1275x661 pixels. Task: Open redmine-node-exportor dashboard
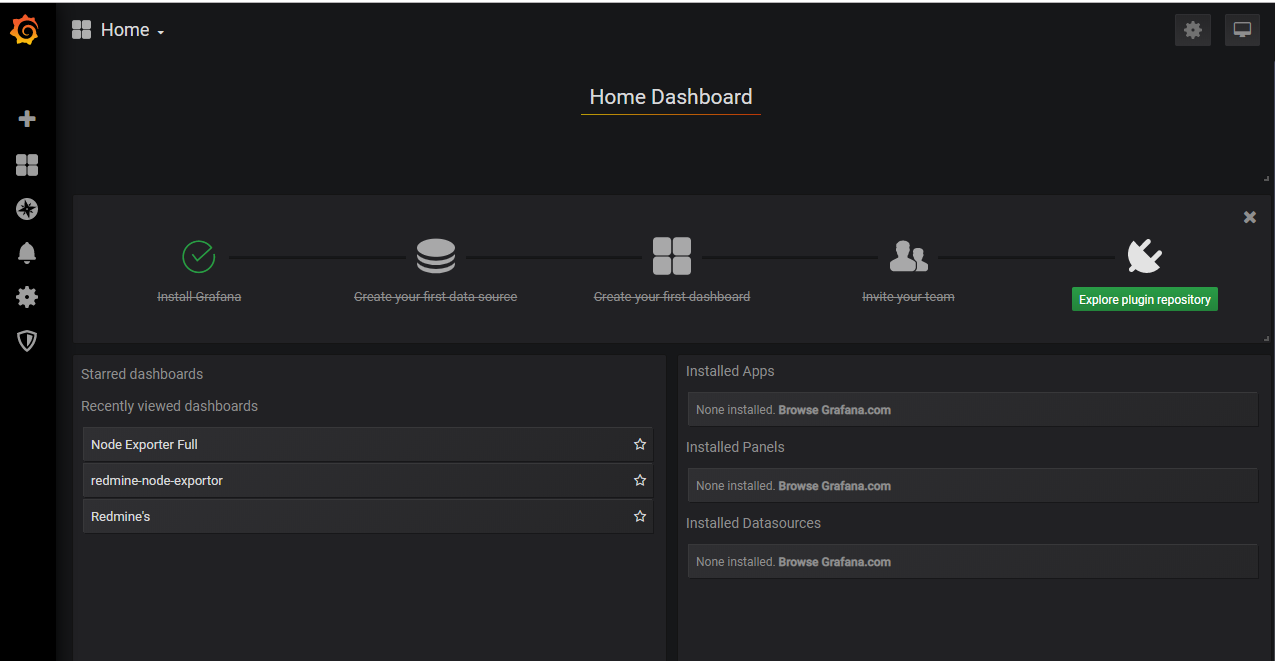367,480
